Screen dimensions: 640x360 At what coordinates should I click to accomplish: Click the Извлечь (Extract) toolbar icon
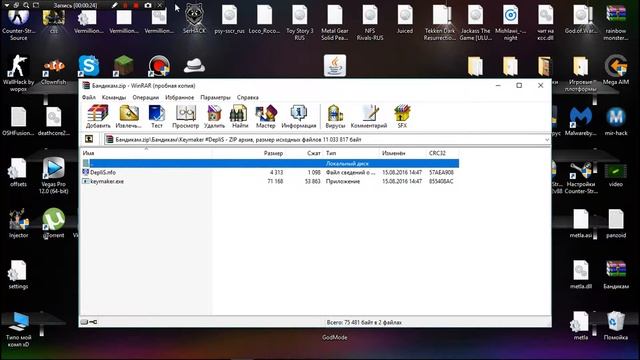point(129,116)
